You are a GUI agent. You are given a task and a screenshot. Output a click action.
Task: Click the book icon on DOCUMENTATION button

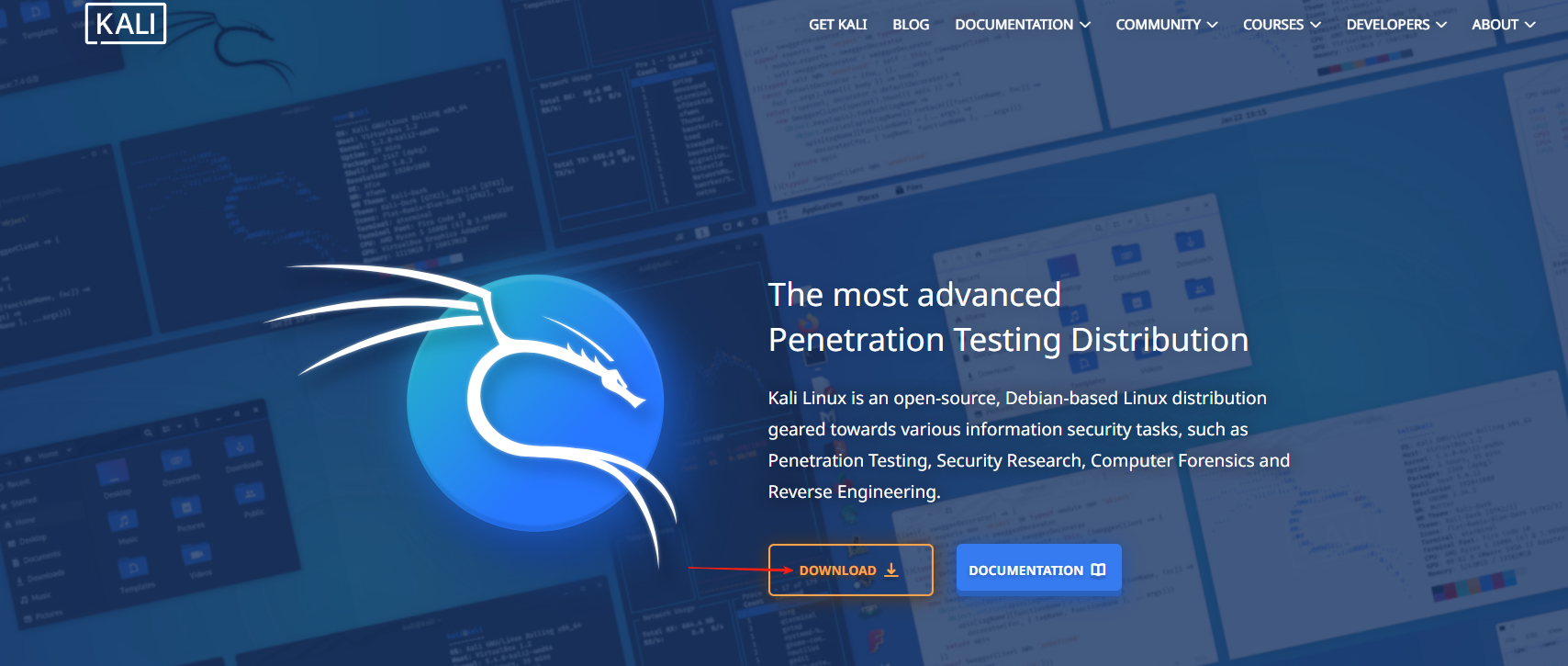(1099, 570)
